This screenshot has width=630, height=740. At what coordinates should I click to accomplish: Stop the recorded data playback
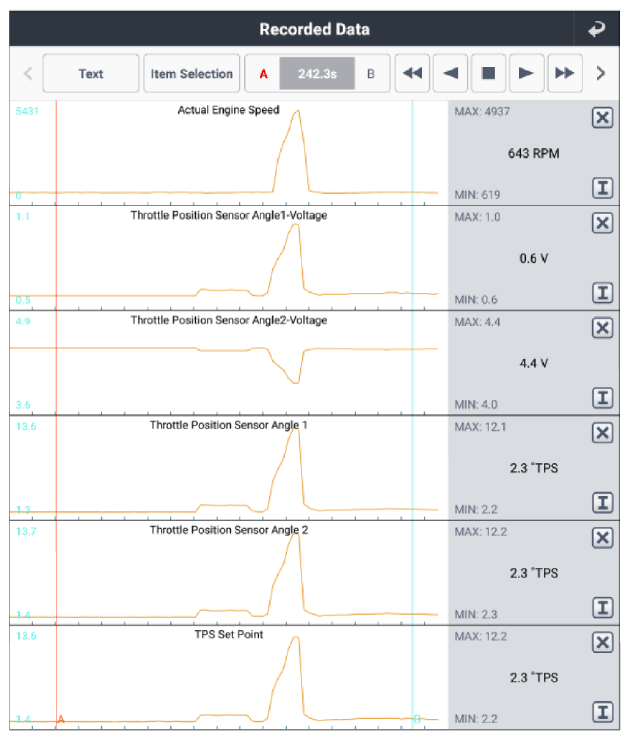coord(488,73)
